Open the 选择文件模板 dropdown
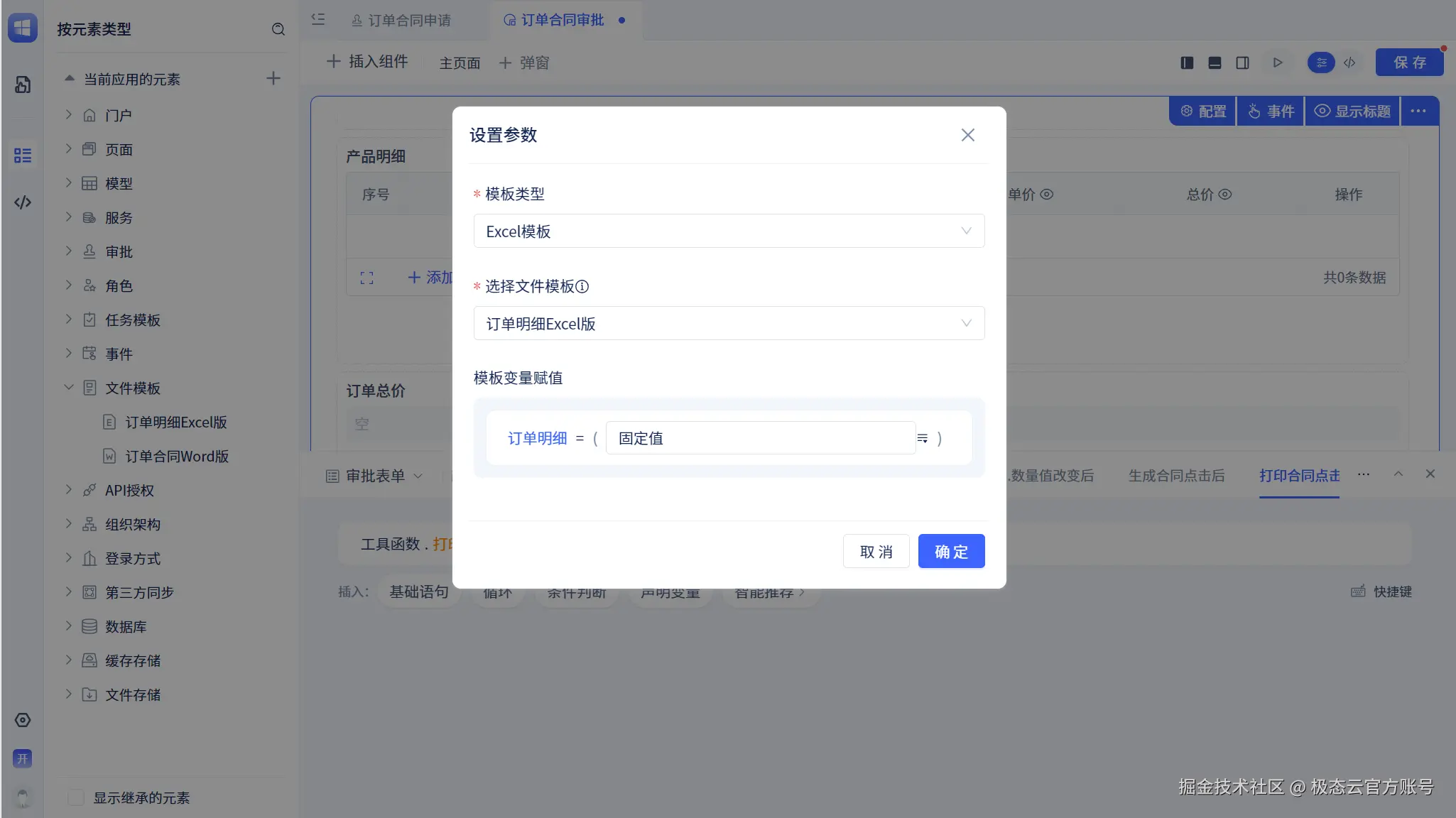This screenshot has width=1456, height=818. [729, 324]
